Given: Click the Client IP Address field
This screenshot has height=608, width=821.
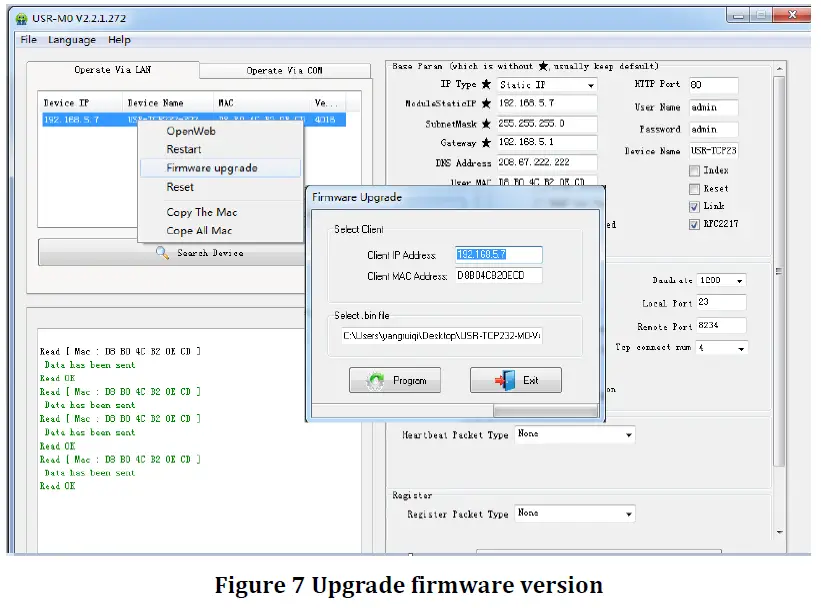Looking at the screenshot, I should pyautogui.click(x=498, y=255).
